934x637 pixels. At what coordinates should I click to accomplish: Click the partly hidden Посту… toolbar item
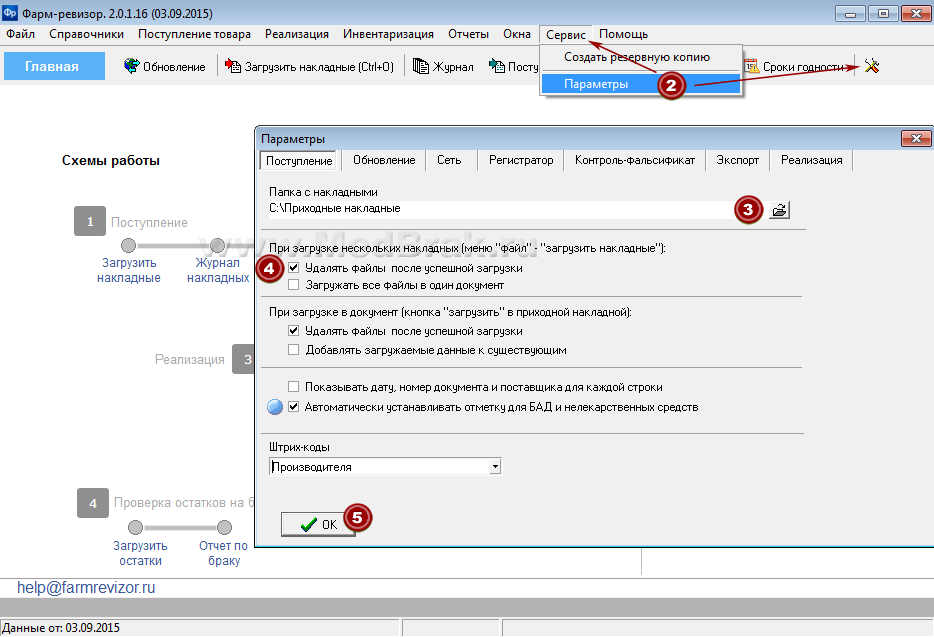coord(513,67)
